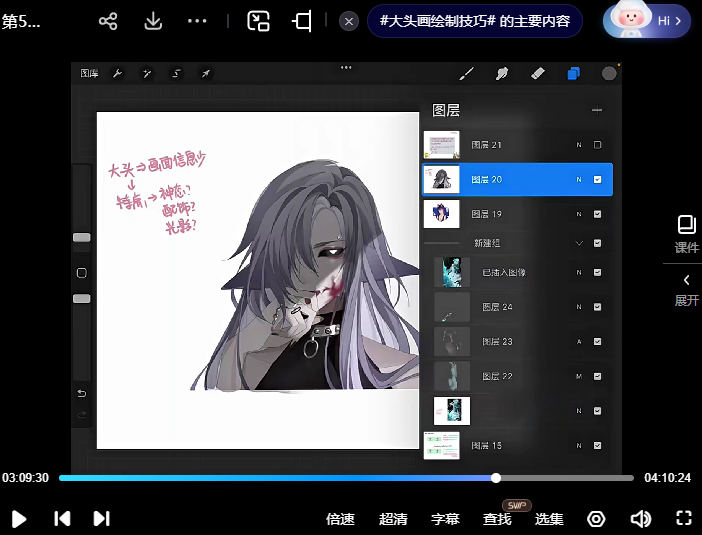Viewport: 702px width, 535px height.
Task: Click the share icon in top bar
Action: pos(108,21)
